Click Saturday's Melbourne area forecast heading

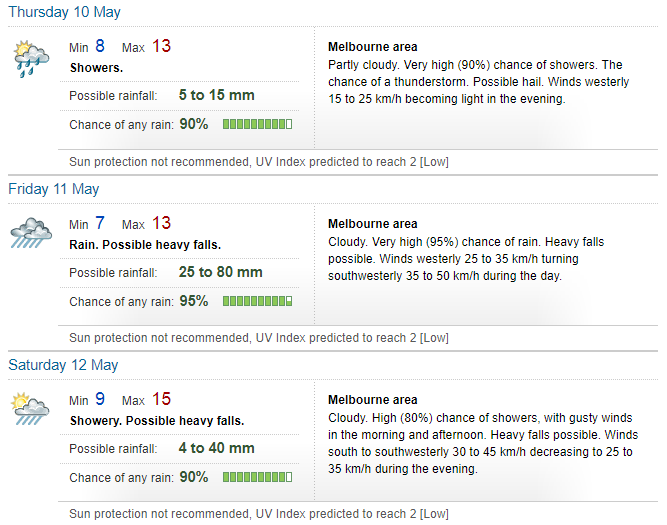[x=373, y=400]
